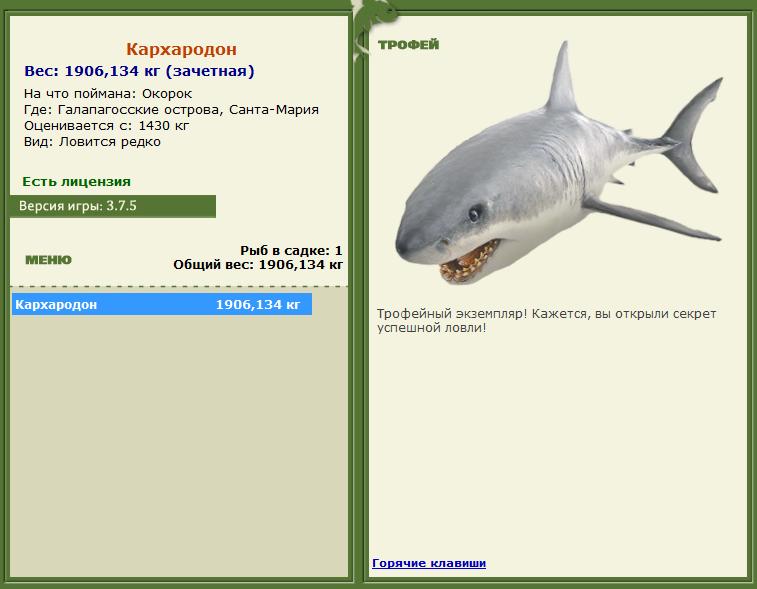This screenshot has width=757, height=589.
Task: Click the ТРОФЕЙ heading label
Action: coord(408,45)
